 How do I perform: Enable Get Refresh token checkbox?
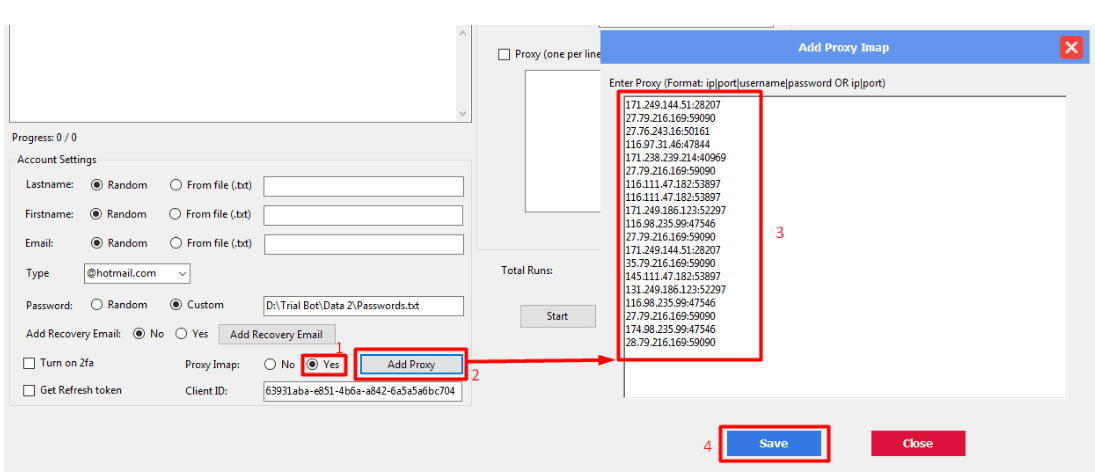[x=29, y=391]
